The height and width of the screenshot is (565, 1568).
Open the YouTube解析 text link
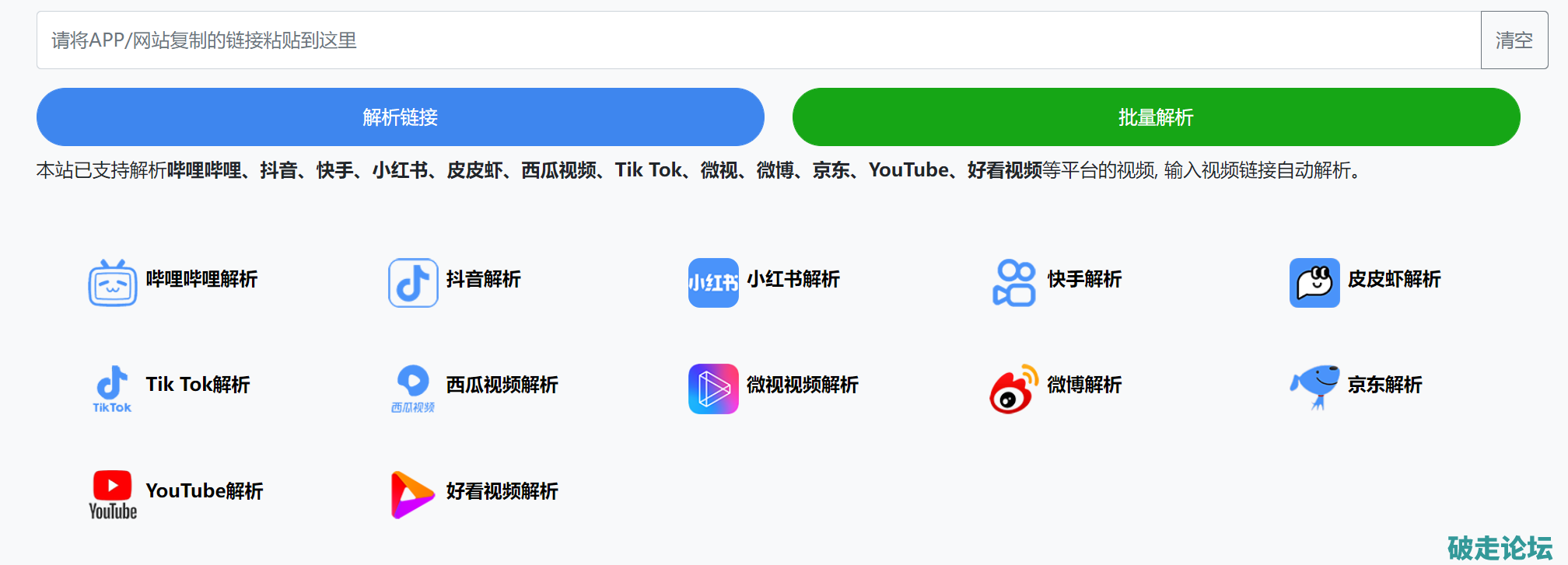(204, 491)
